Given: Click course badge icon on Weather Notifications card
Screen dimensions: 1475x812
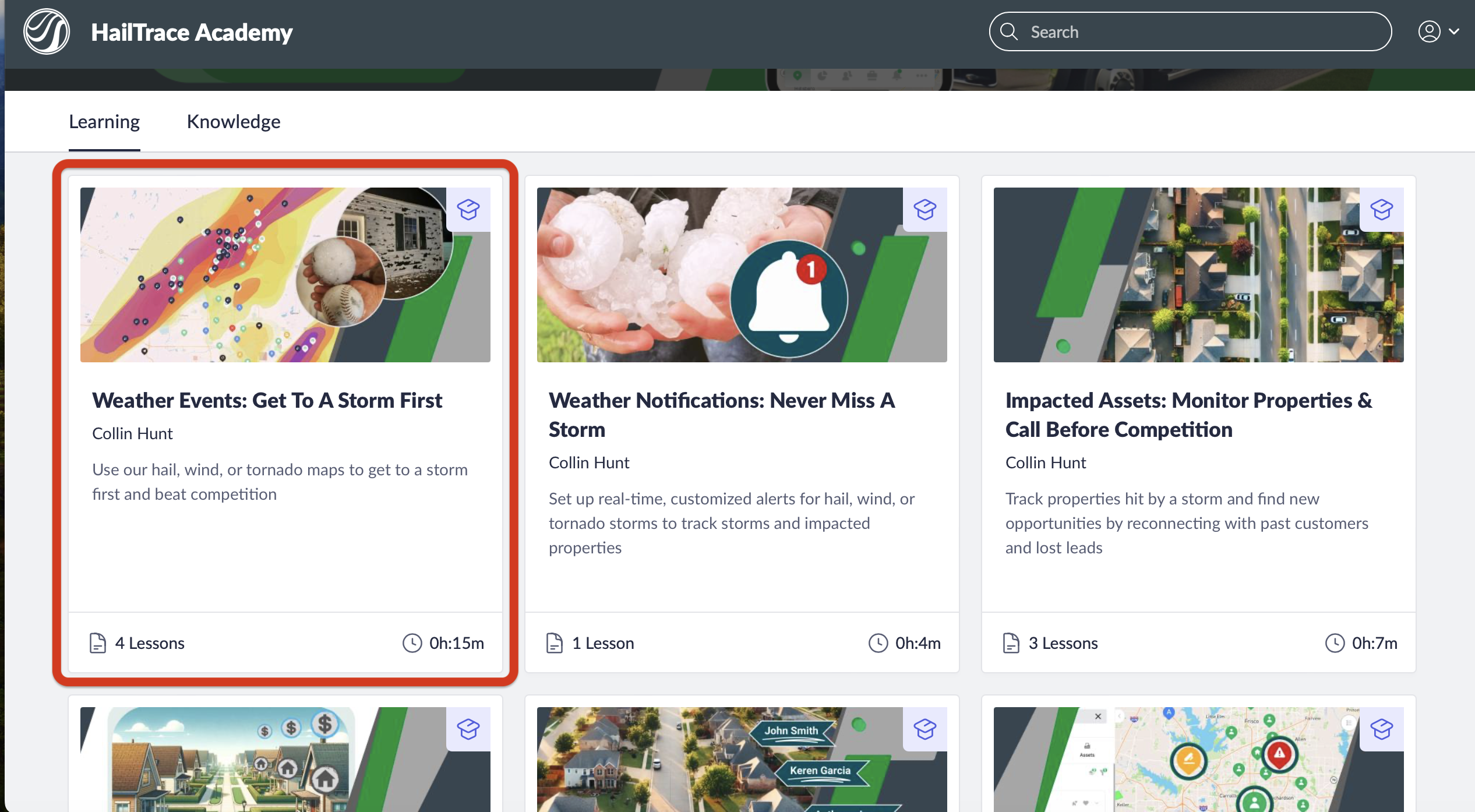Looking at the screenshot, I should [925, 210].
